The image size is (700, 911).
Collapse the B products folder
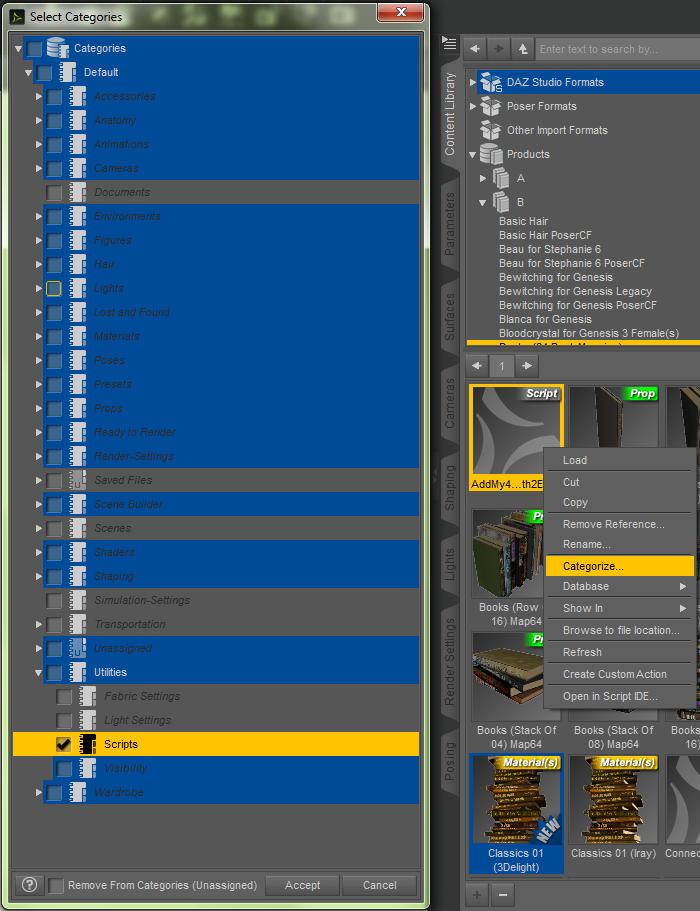(x=482, y=203)
